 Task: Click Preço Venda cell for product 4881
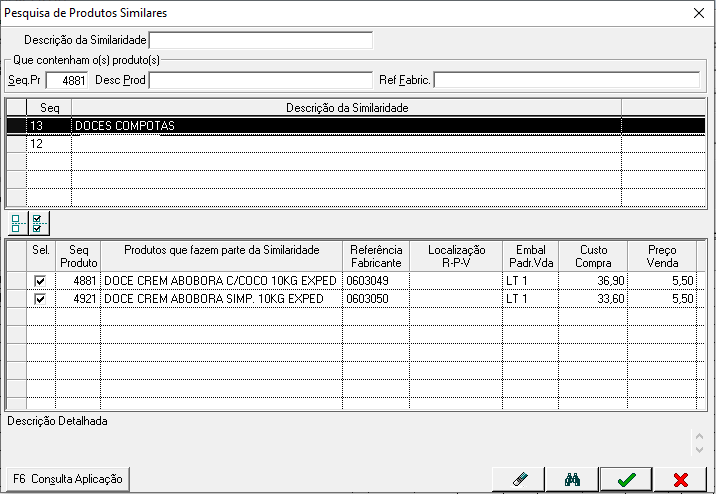662,281
